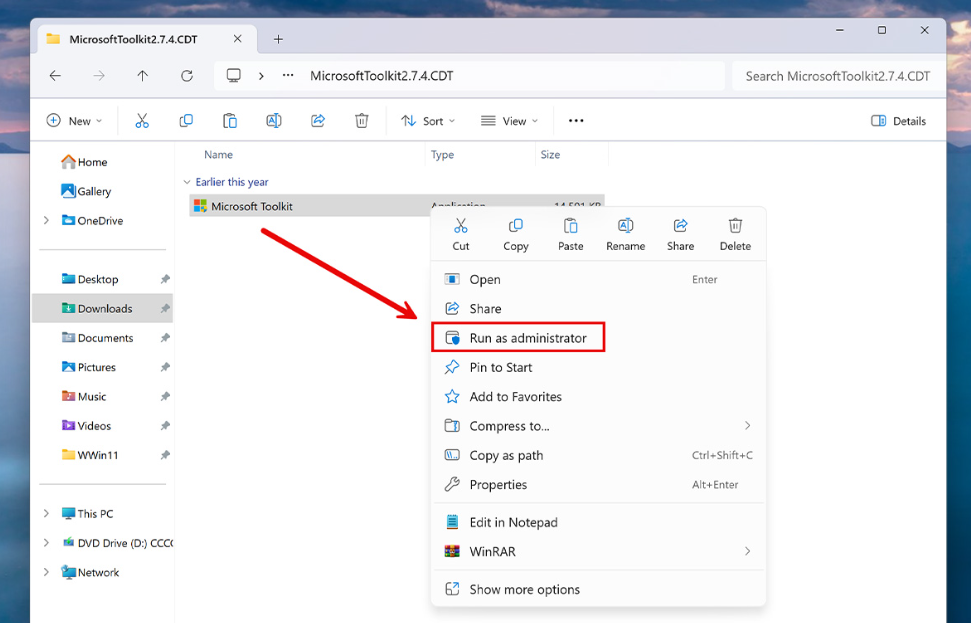
Task: Click the Copy icon in context menu
Action: pyautogui.click(x=516, y=227)
